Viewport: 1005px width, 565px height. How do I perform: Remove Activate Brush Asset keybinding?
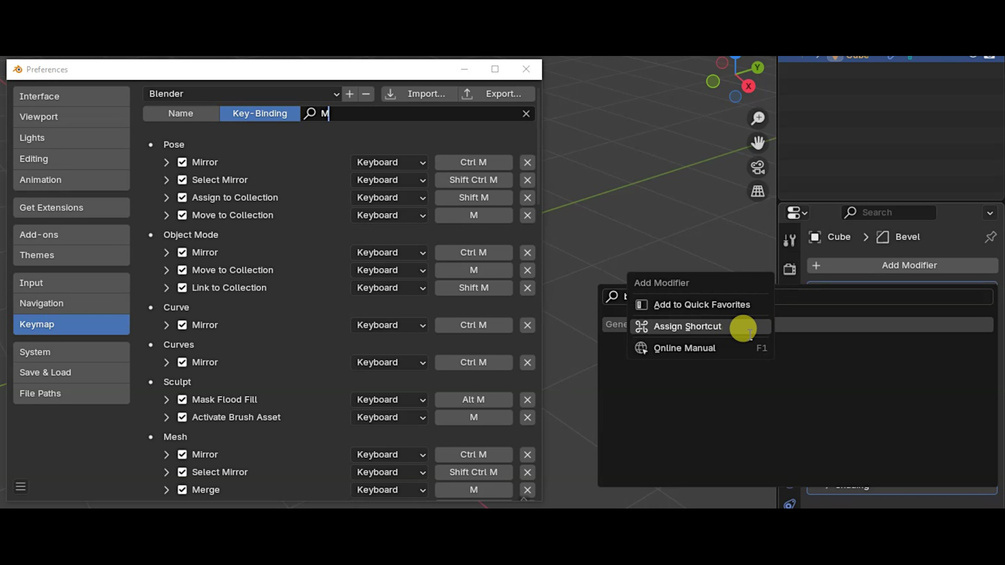(527, 418)
